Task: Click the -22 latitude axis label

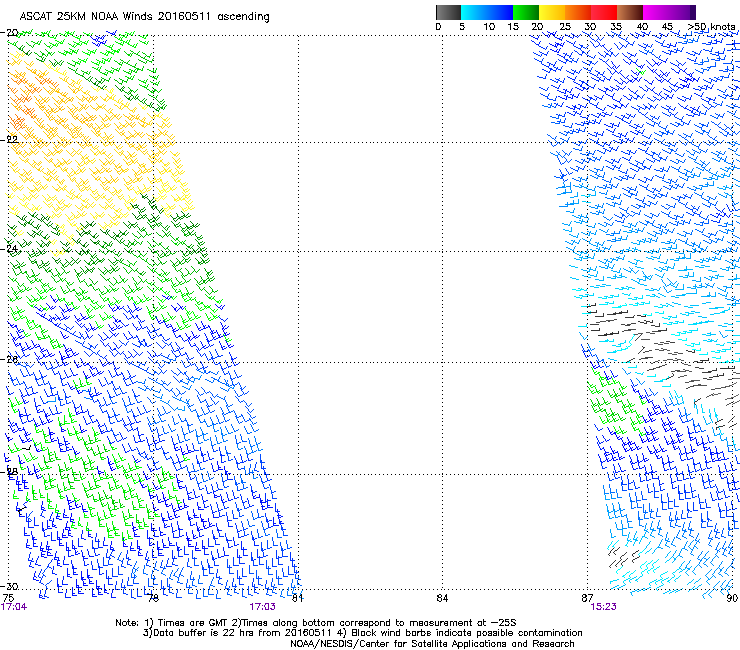Action: click(x=9, y=139)
